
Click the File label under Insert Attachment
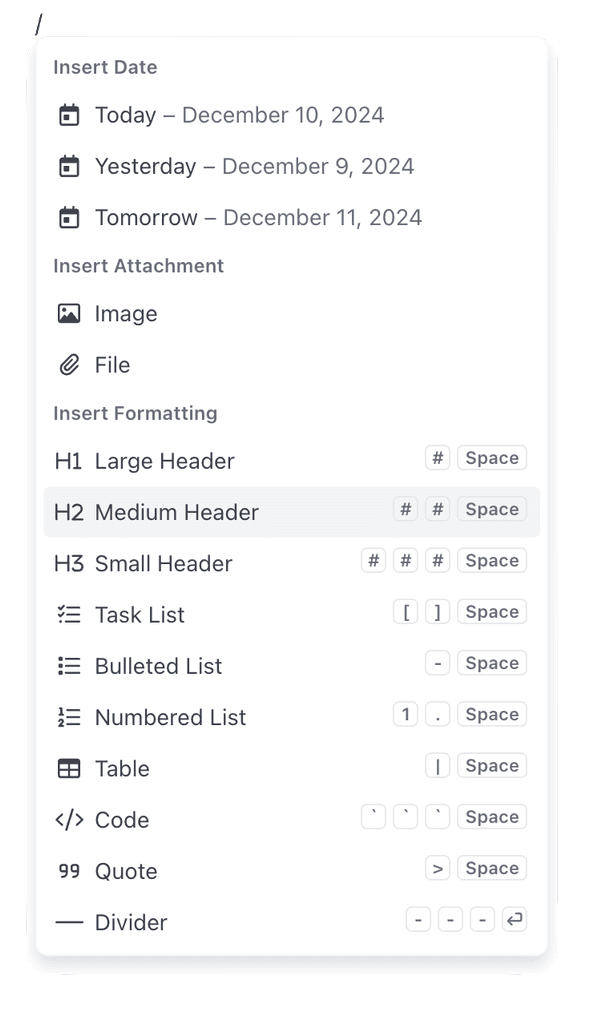(x=112, y=365)
